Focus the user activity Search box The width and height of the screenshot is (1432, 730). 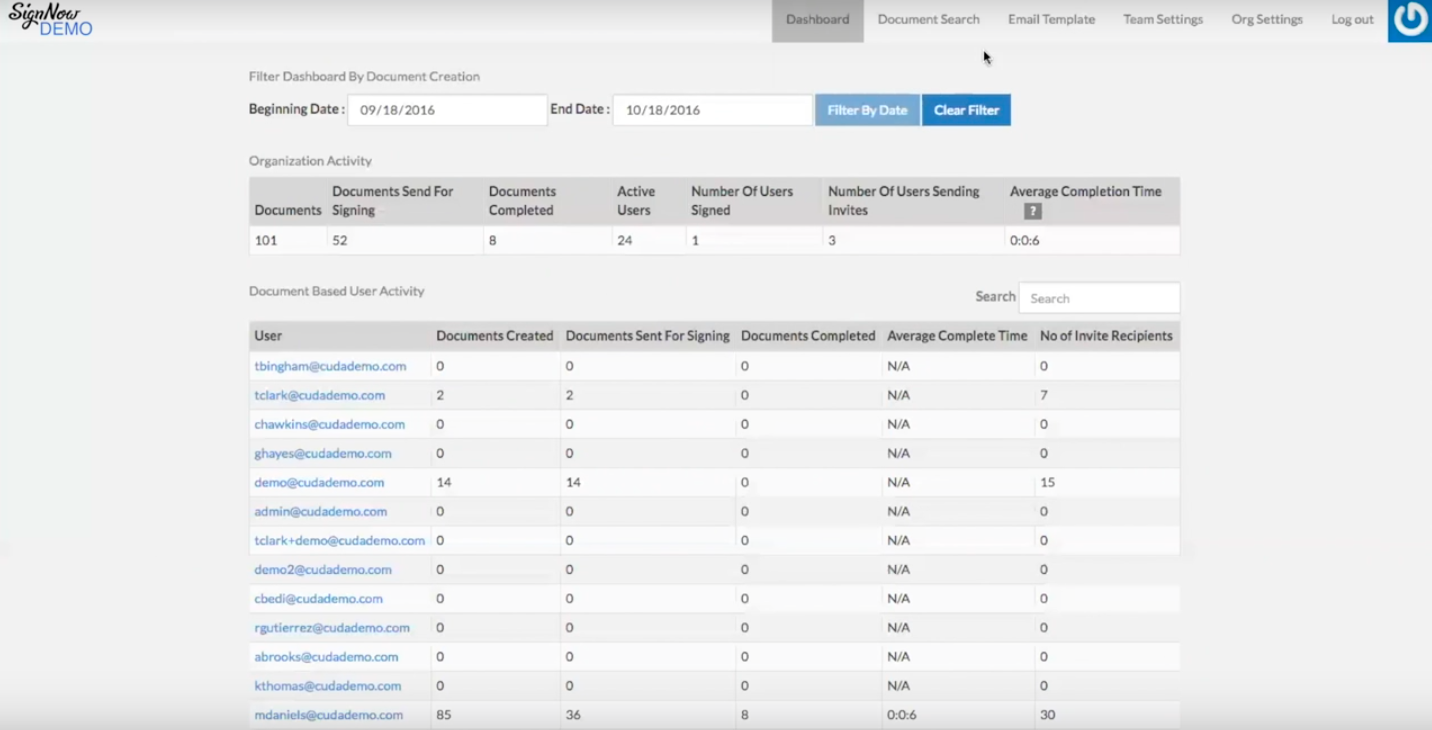point(1099,298)
